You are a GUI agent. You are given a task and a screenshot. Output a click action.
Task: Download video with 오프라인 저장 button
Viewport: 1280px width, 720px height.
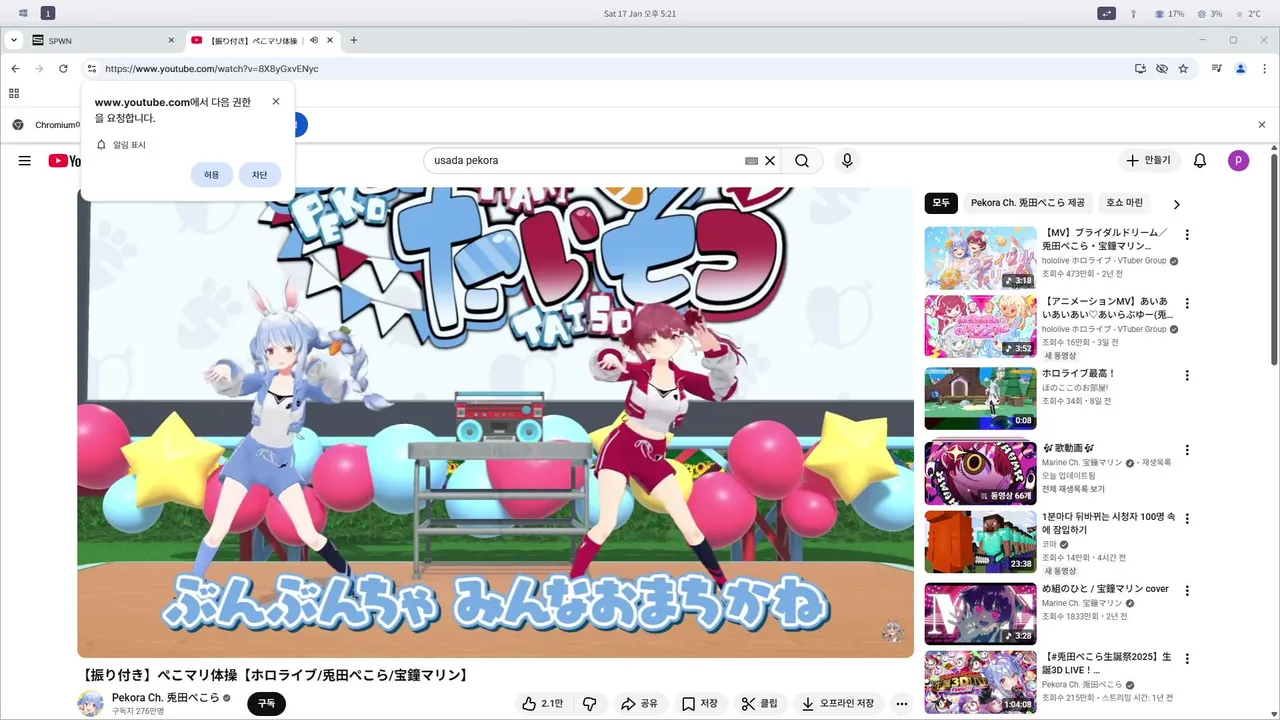(x=838, y=704)
